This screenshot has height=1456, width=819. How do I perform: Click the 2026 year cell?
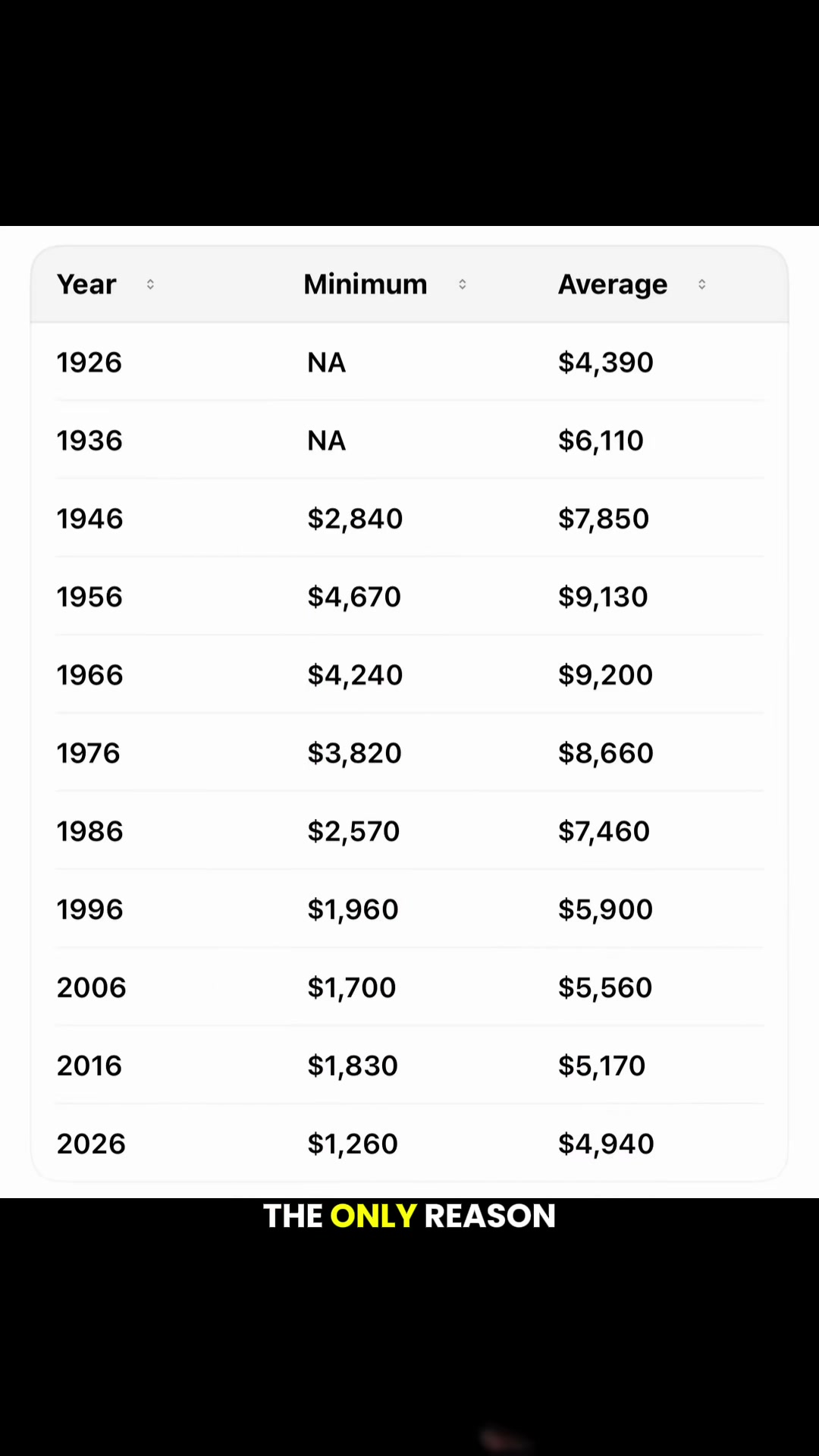[91, 1144]
